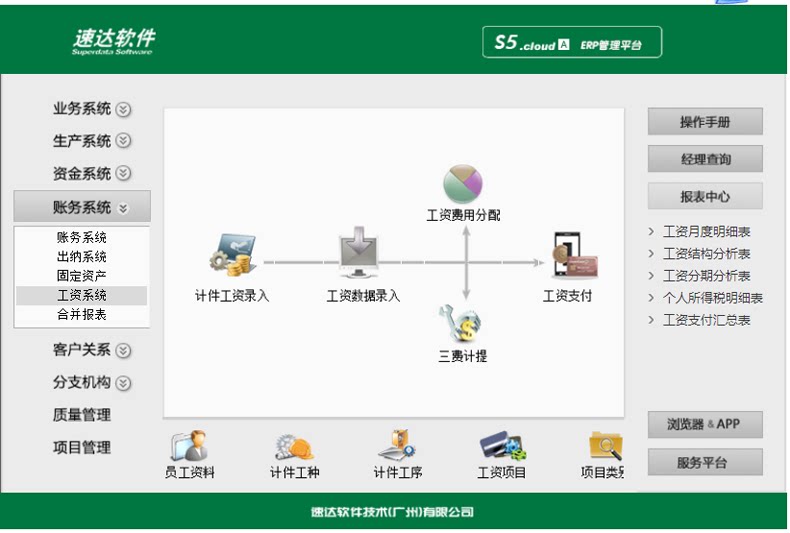Viewport: 790px width, 533px height.
Task: Open 员工资料 employee icon
Action: [189, 445]
